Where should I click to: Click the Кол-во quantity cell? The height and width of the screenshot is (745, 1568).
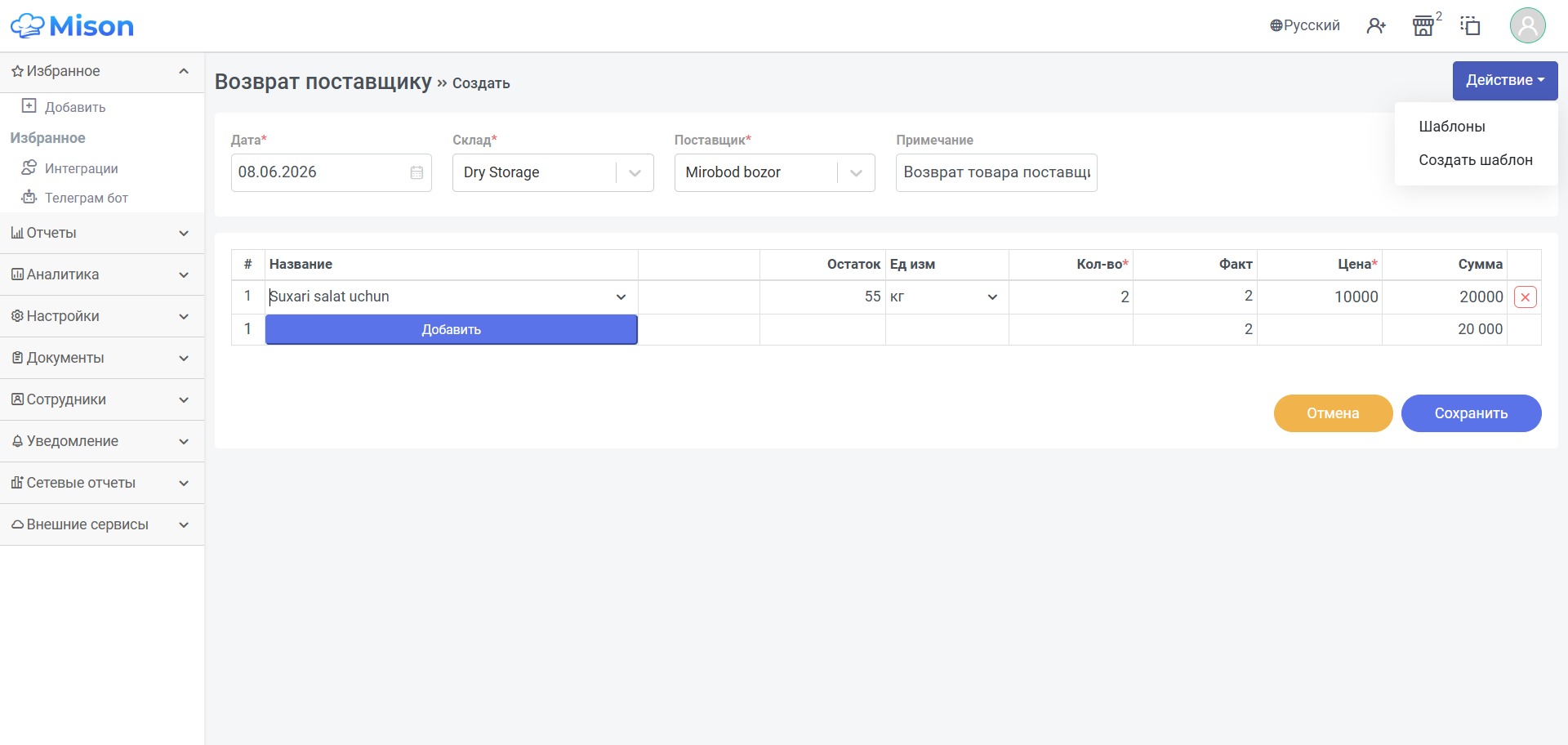coord(1071,297)
